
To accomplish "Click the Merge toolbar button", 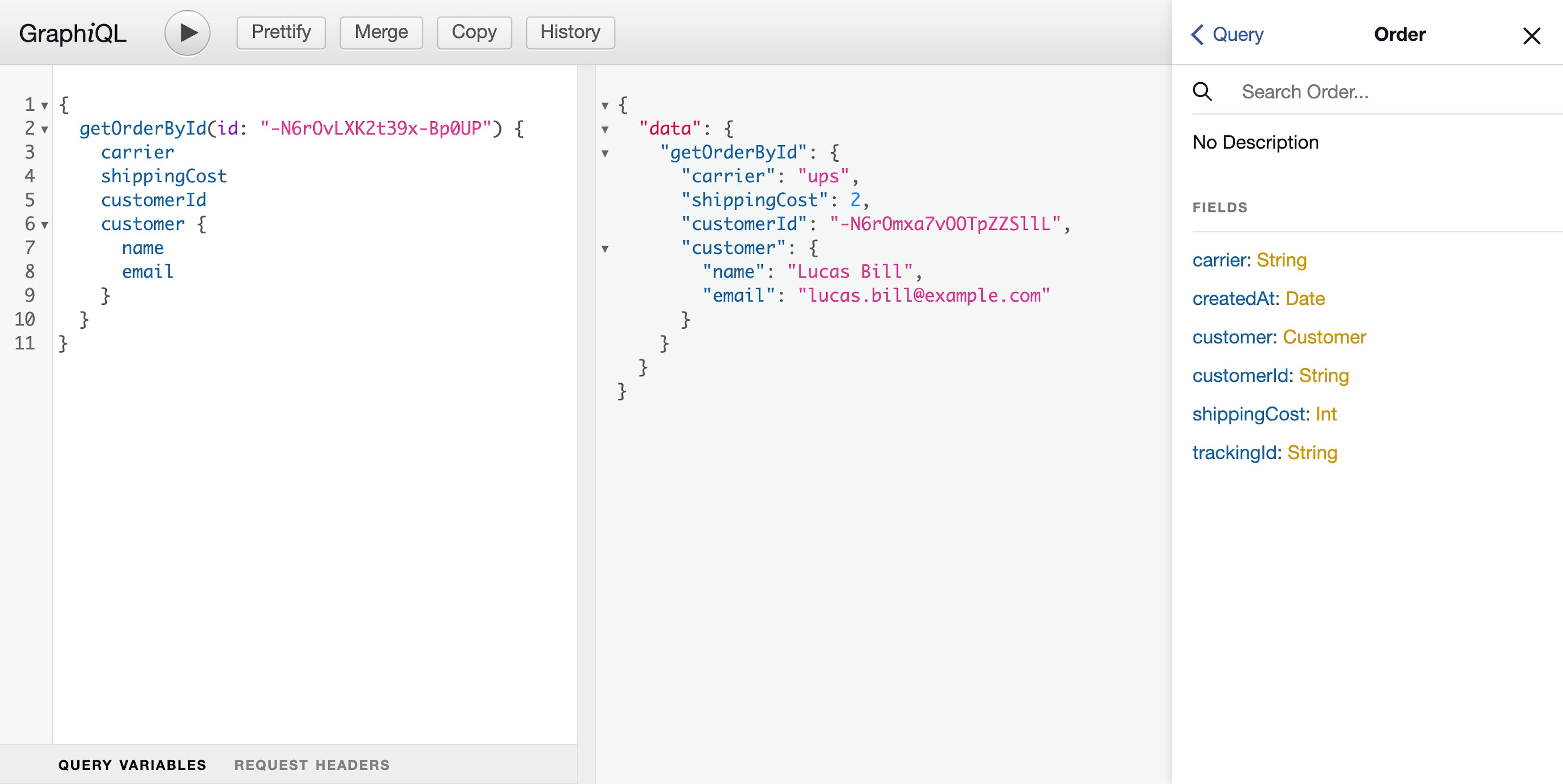I will click(x=382, y=32).
